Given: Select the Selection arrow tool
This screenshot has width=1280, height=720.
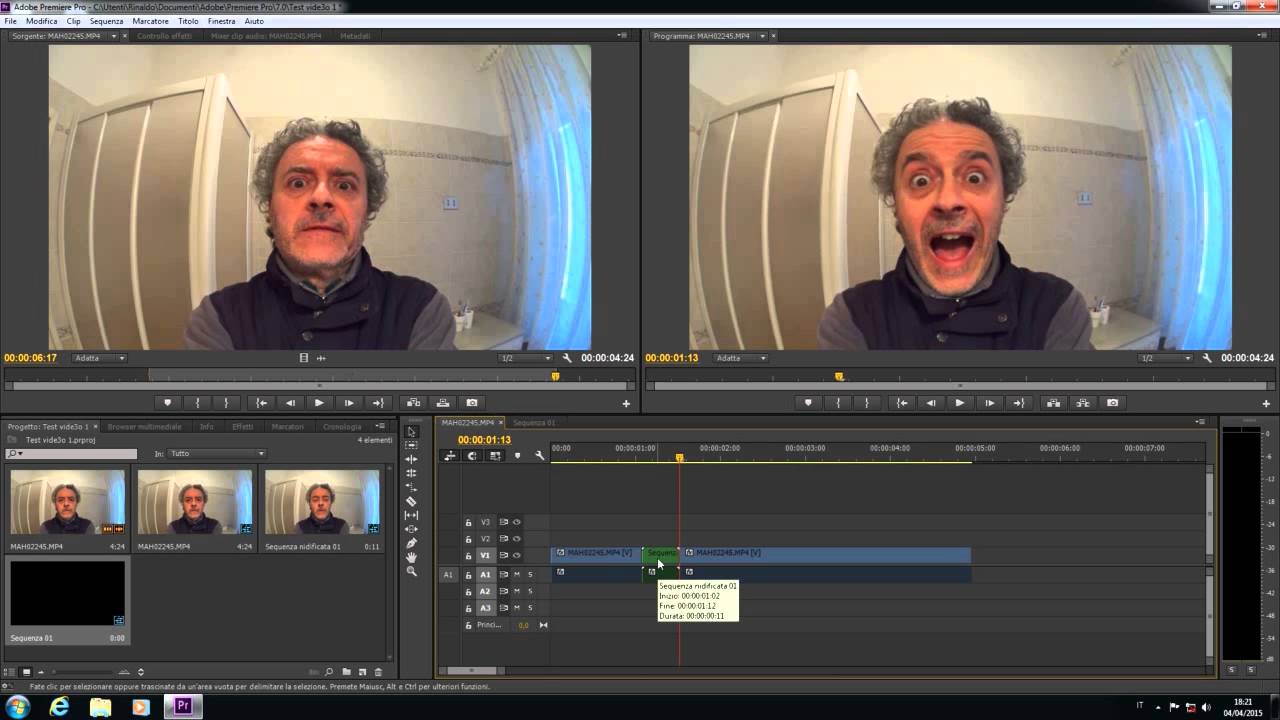Looking at the screenshot, I should pyautogui.click(x=411, y=432).
